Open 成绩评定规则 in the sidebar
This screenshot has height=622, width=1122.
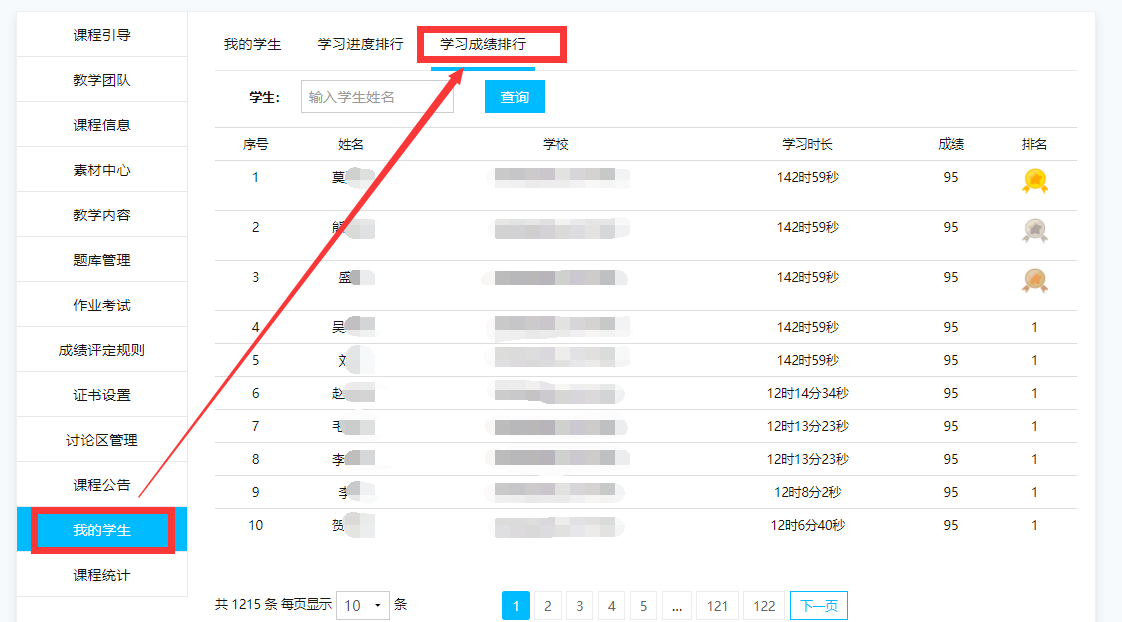tap(102, 350)
